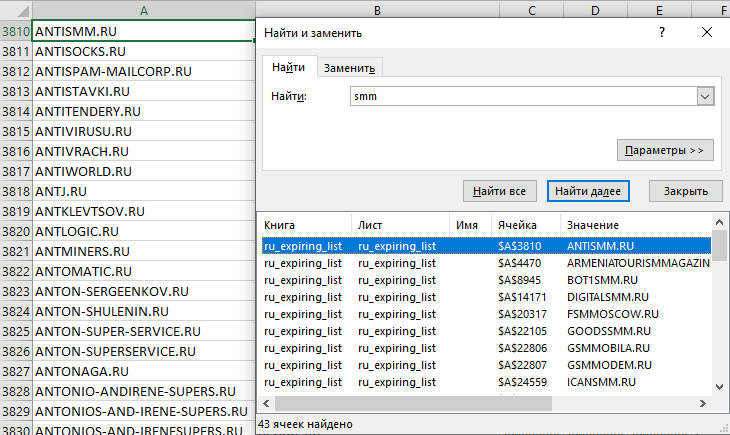730x435 pixels.
Task: Click the search text field containing smm
Action: (x=520, y=96)
